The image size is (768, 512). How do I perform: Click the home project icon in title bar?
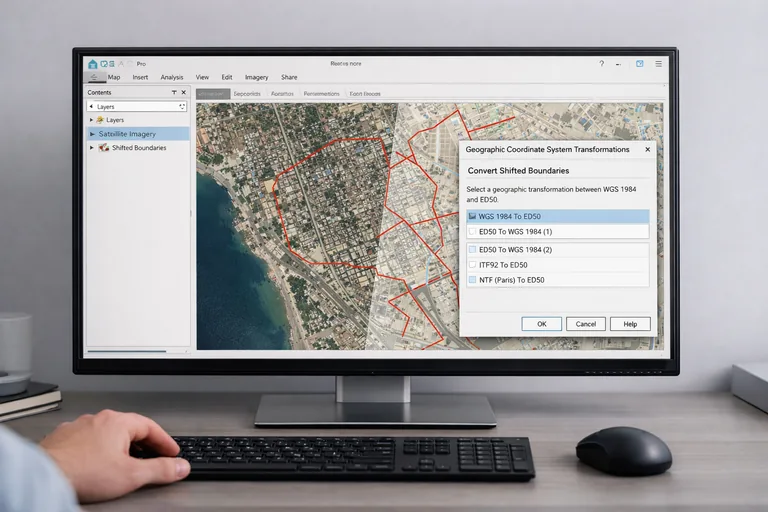click(x=93, y=64)
